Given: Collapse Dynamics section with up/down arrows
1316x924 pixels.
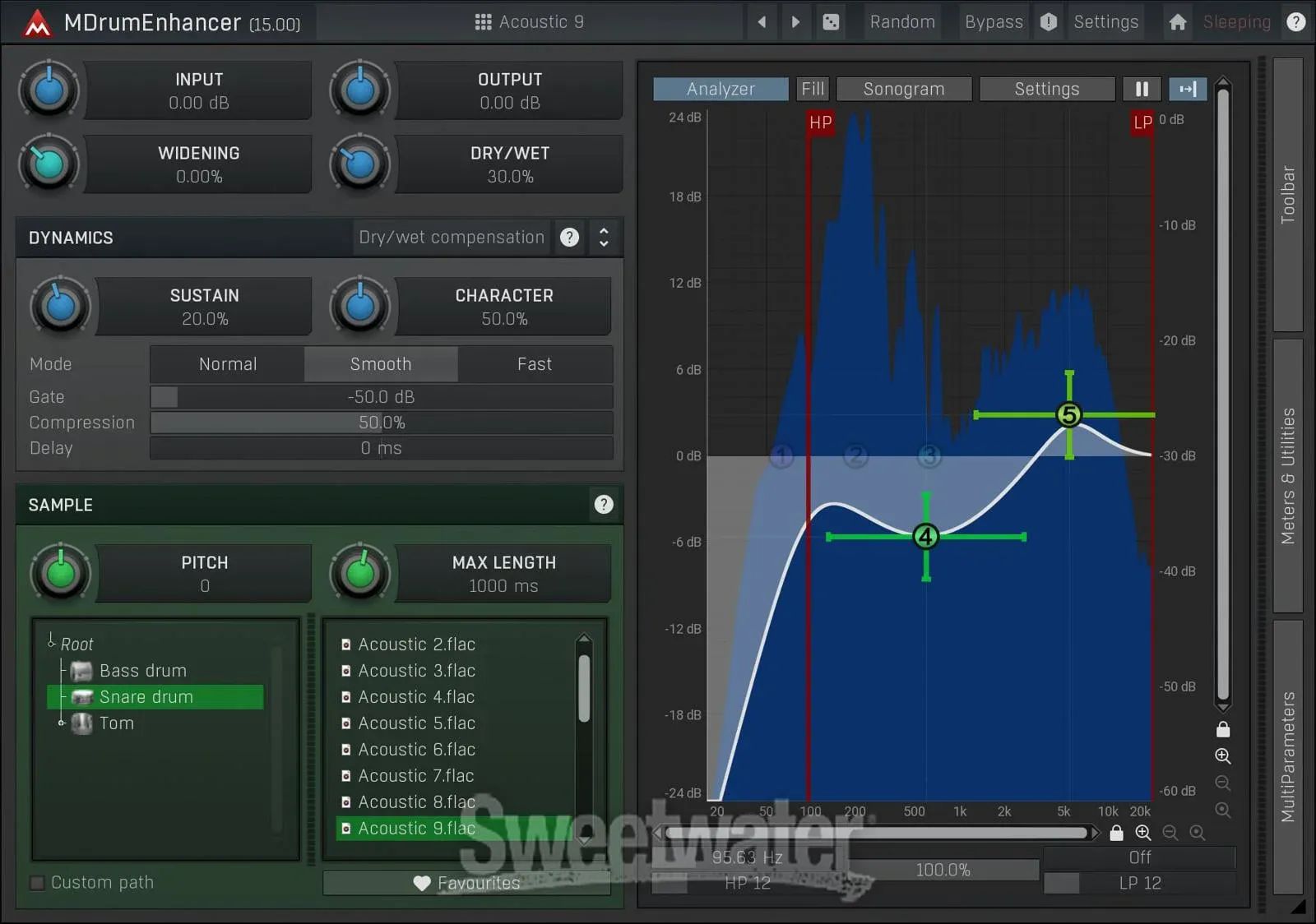Looking at the screenshot, I should pos(604,238).
